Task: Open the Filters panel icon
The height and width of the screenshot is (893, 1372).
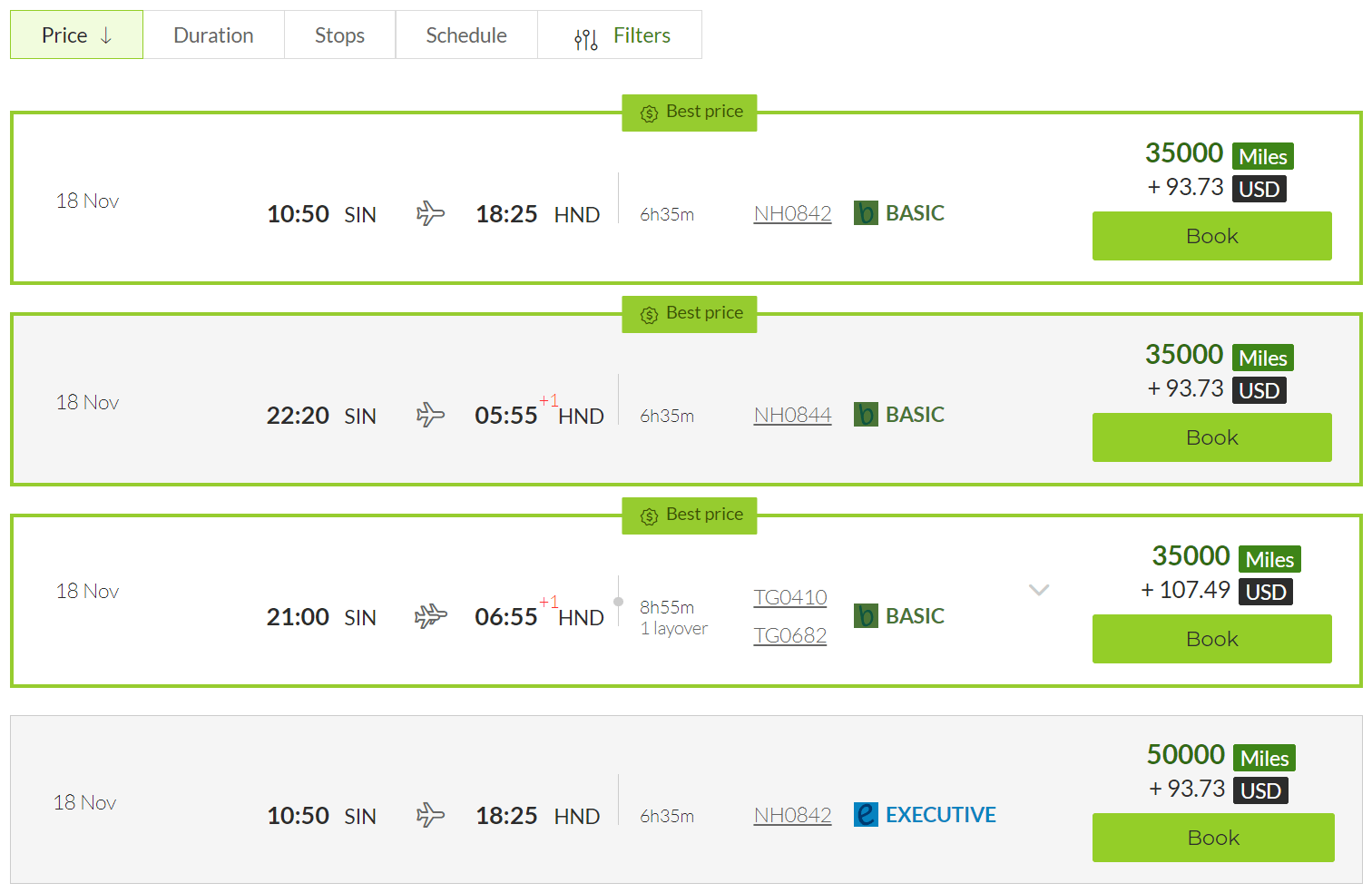Action: [x=585, y=39]
